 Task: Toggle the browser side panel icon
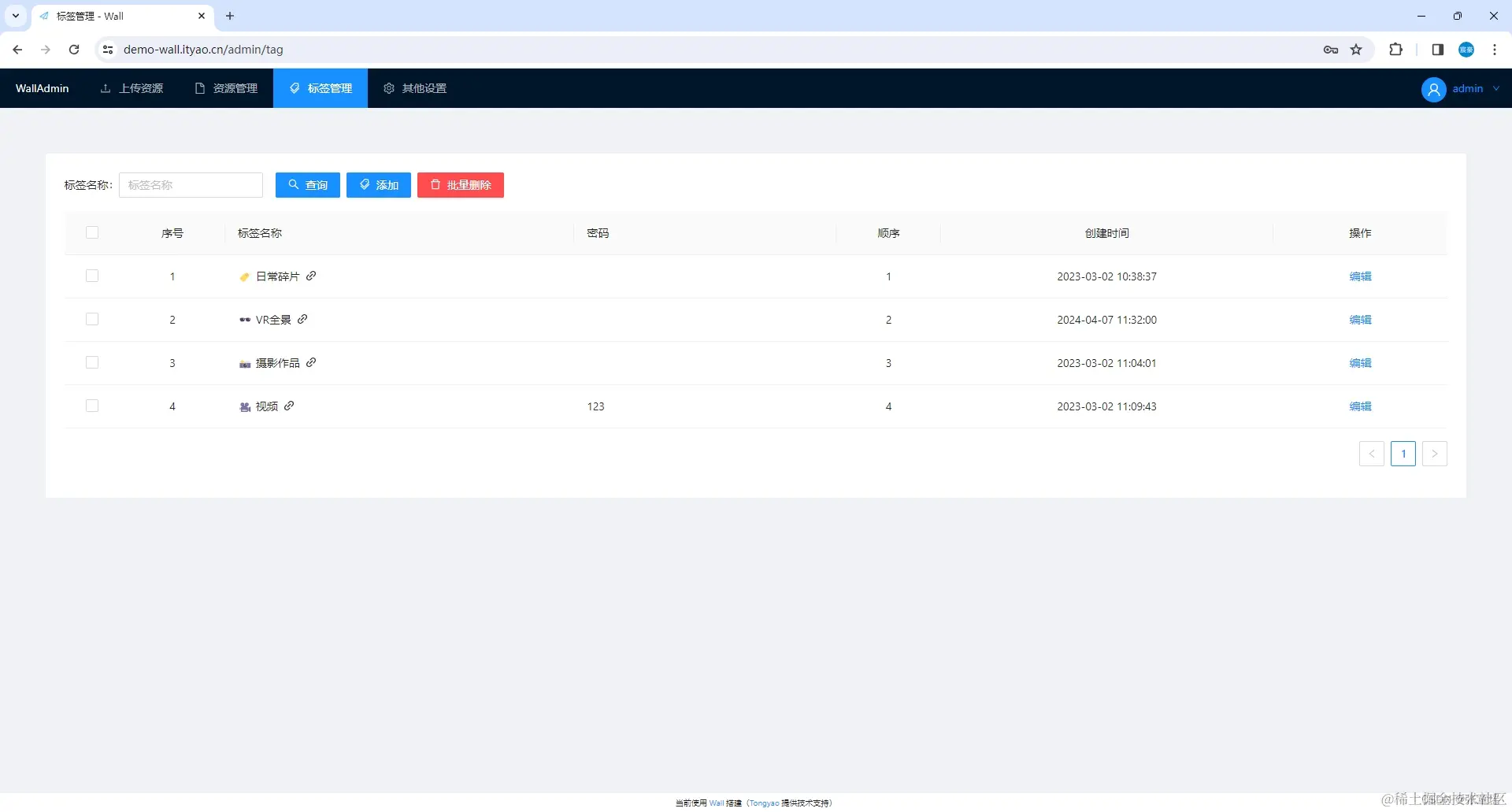(1437, 50)
